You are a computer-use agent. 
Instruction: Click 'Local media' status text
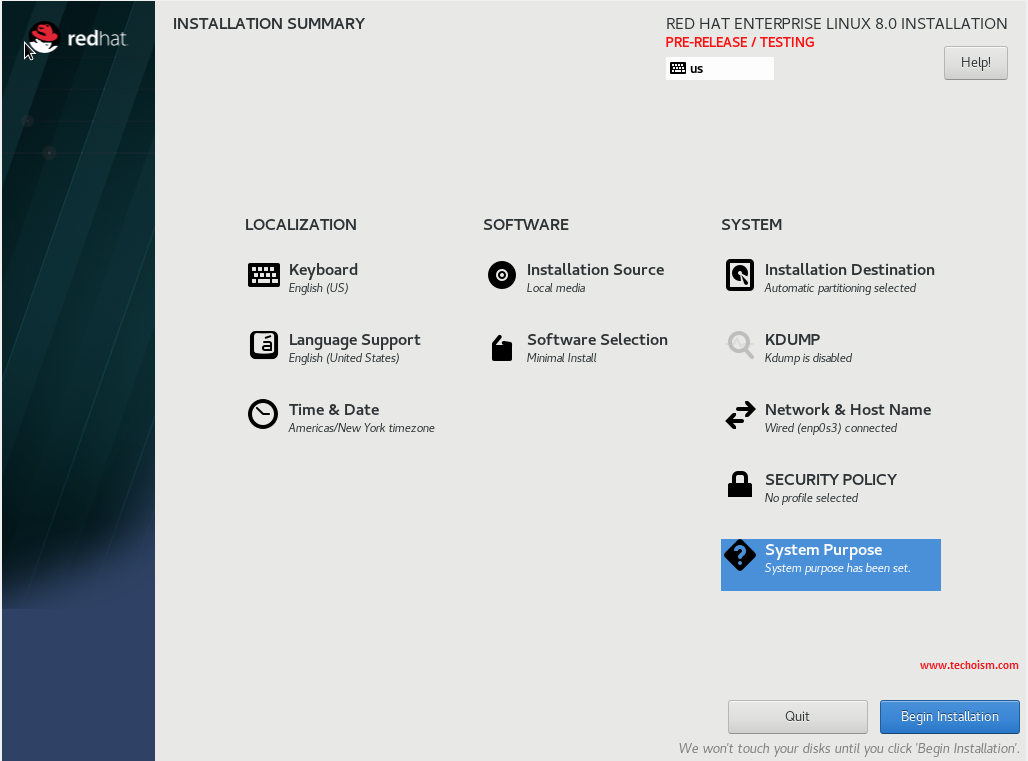(x=556, y=288)
